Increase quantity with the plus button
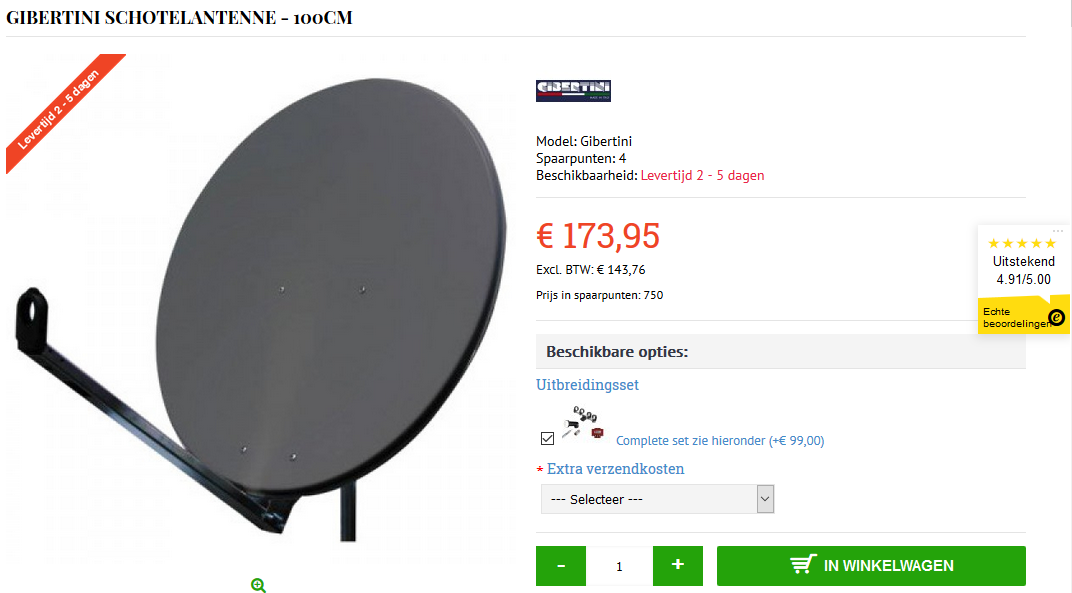The height and width of the screenshot is (593, 1072). (x=678, y=566)
